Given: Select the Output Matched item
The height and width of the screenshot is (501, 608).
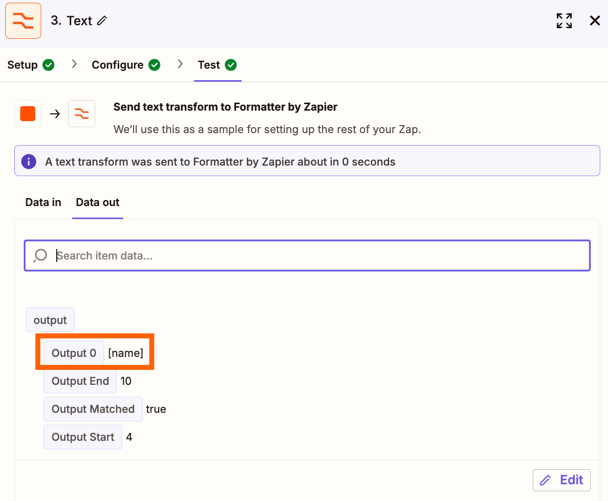Looking at the screenshot, I should tap(93, 409).
